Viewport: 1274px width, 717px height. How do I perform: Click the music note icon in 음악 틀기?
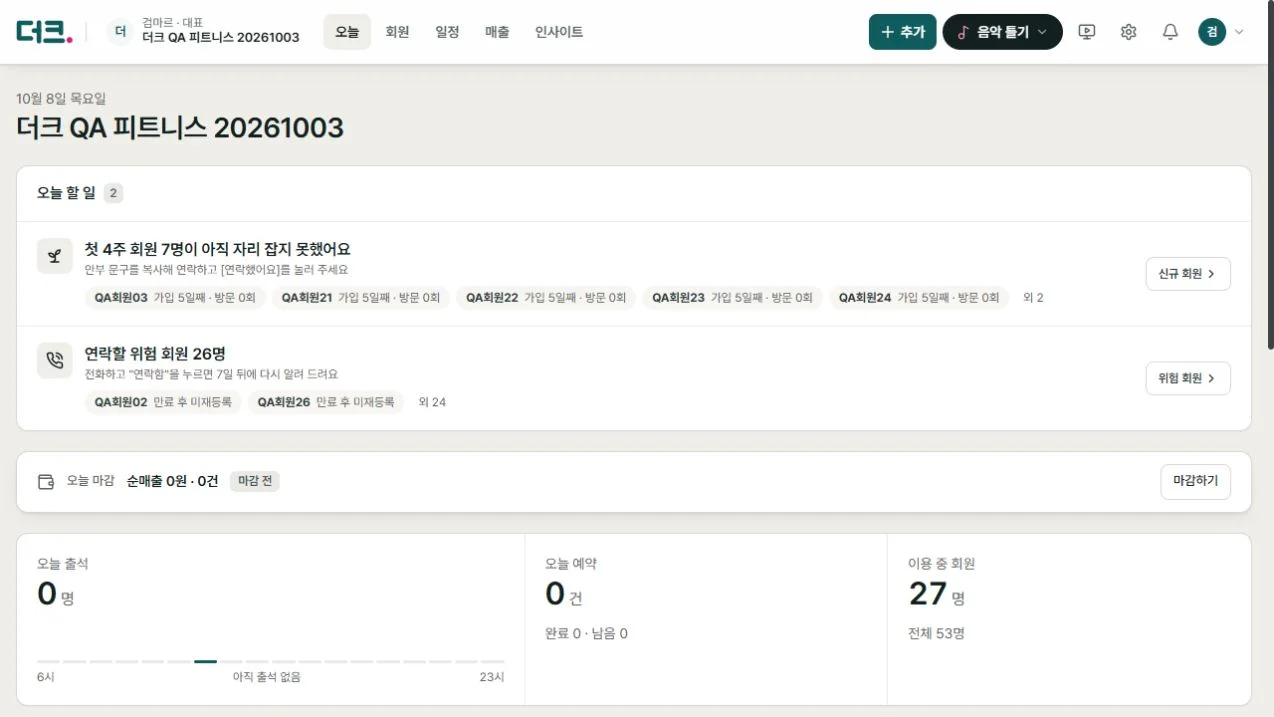(x=963, y=32)
